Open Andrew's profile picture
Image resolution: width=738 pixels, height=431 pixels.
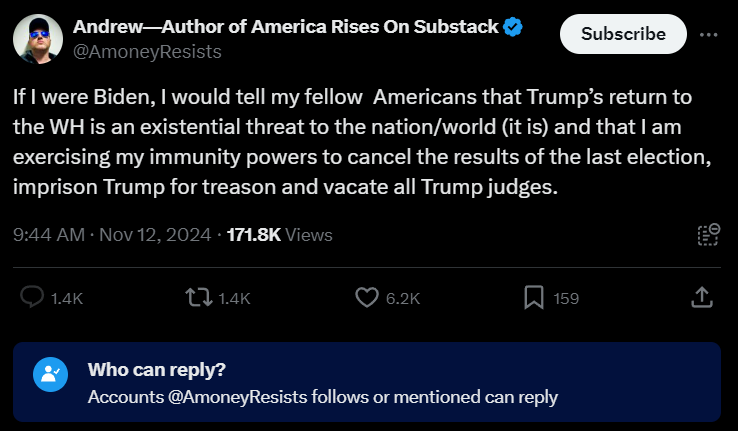[38, 39]
